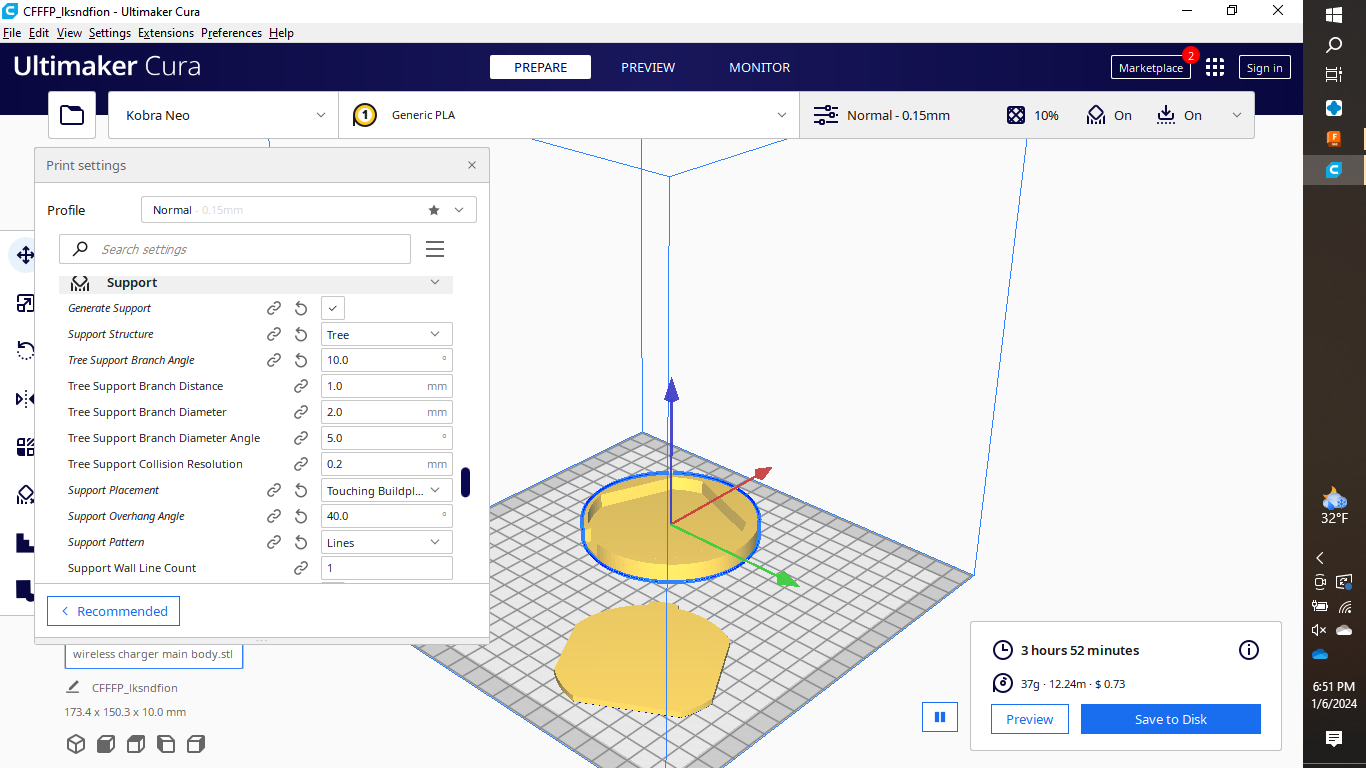The width and height of the screenshot is (1366, 768).
Task: Open the Generic PLA material dropdown
Action: tap(569, 115)
